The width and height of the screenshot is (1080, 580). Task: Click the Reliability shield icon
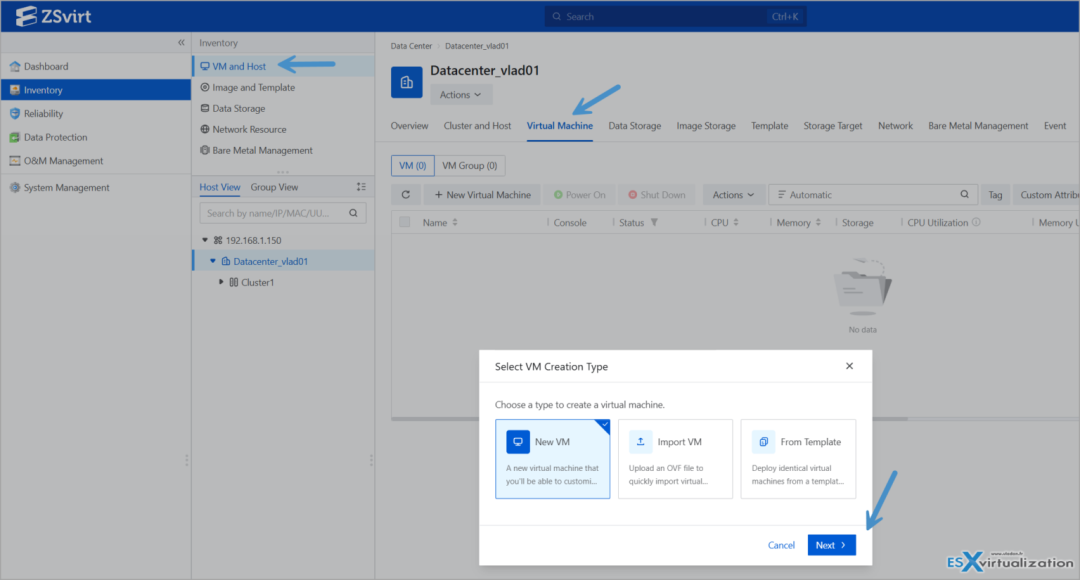pos(14,114)
